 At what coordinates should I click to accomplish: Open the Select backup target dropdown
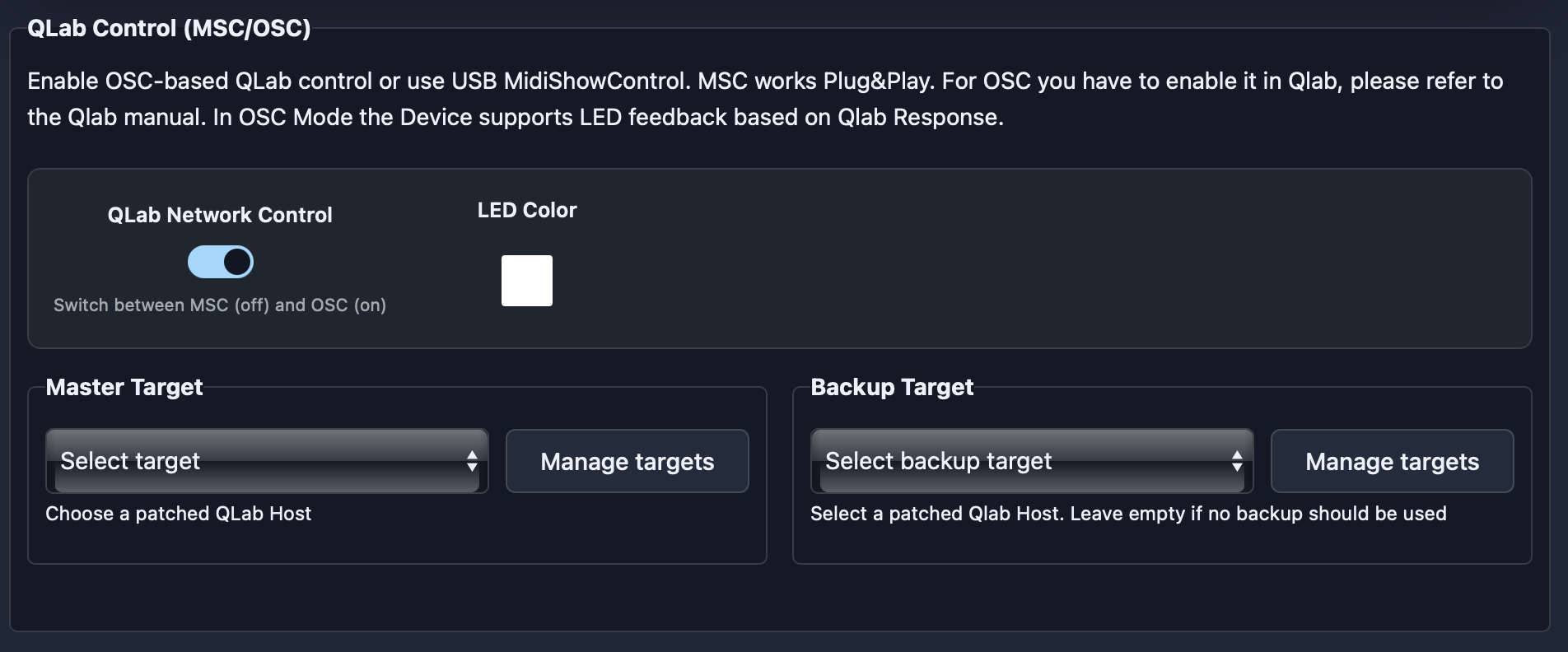pyautogui.click(x=1031, y=461)
